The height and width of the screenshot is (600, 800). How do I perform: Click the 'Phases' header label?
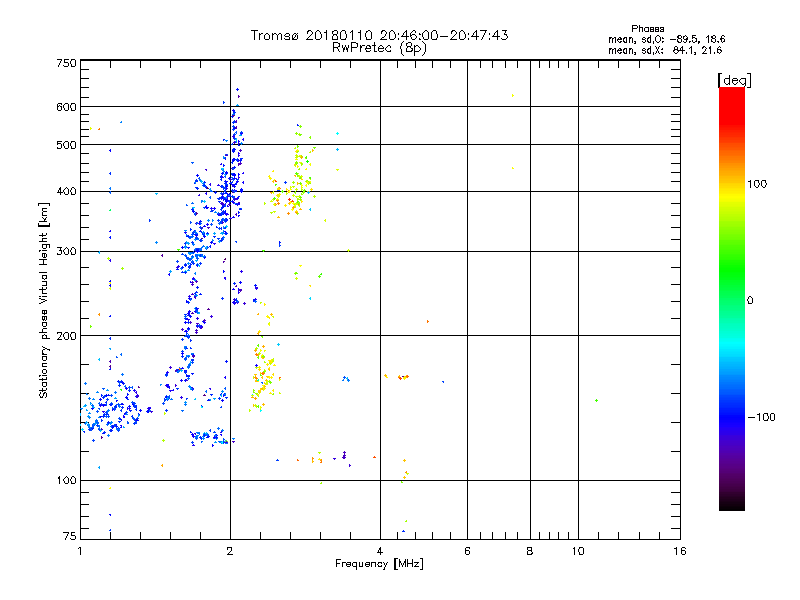click(x=647, y=29)
